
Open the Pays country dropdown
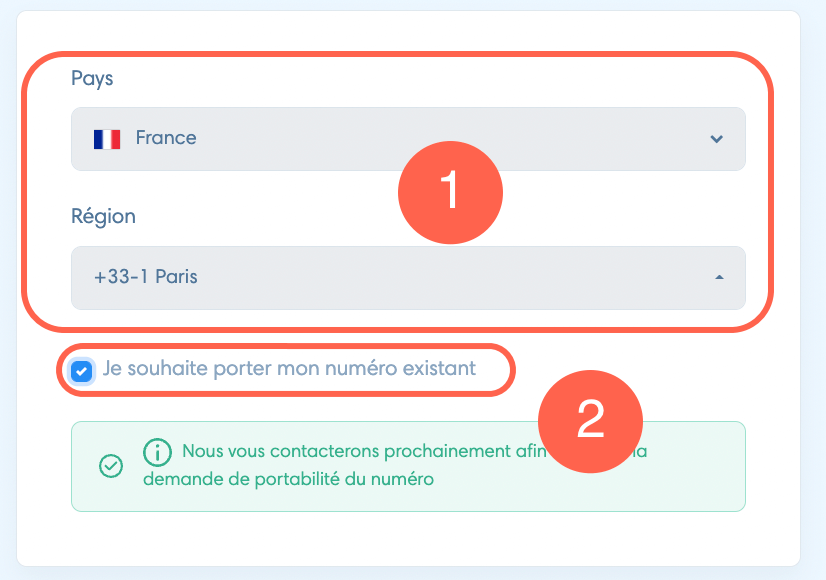(408, 139)
